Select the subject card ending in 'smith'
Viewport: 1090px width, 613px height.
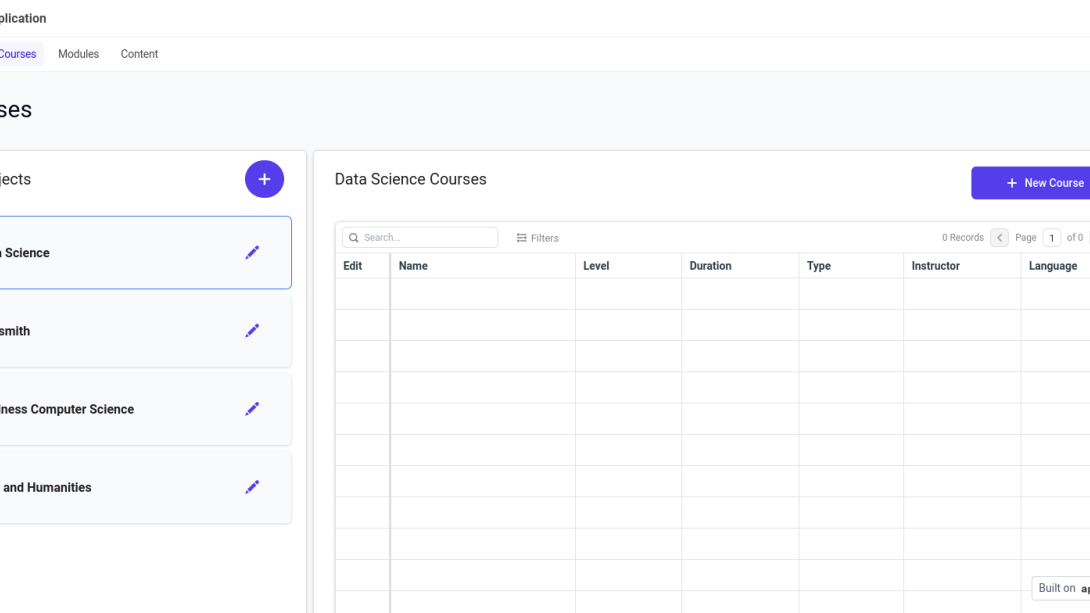pyautogui.click(x=145, y=331)
